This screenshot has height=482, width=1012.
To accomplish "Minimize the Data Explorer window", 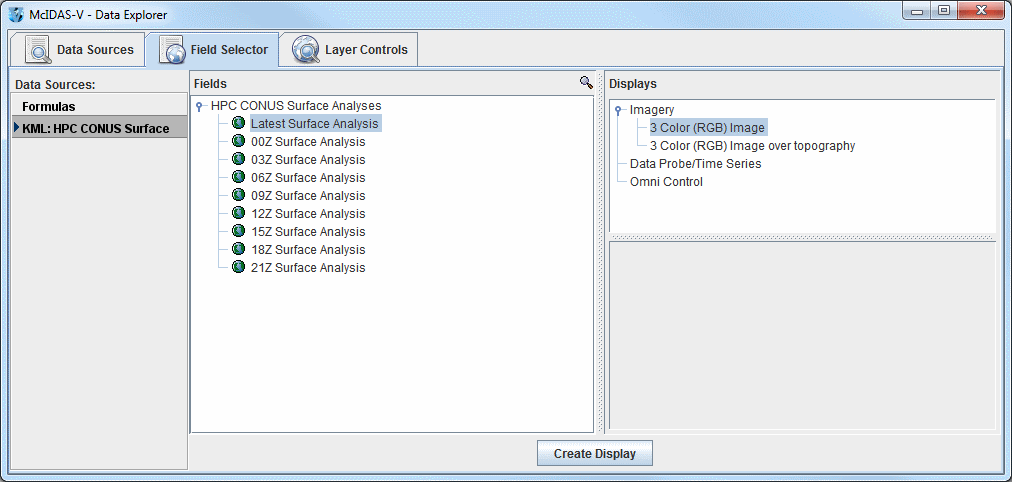I will click(x=916, y=11).
